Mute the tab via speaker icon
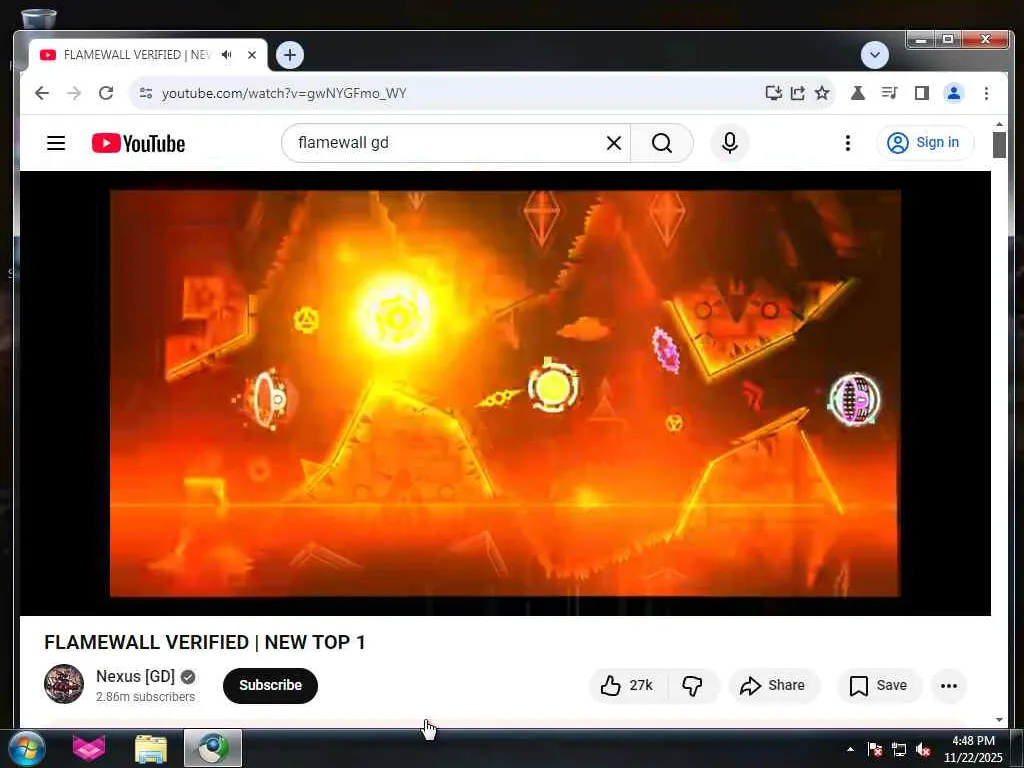 click(227, 55)
